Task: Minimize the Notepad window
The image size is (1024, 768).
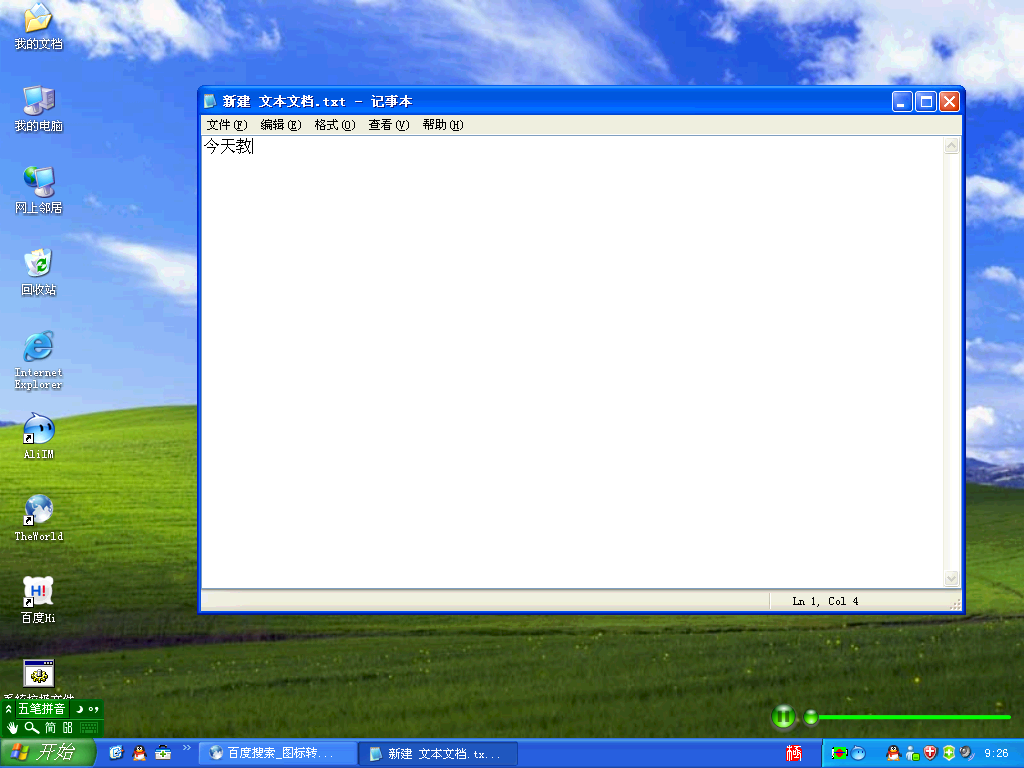Action: click(x=902, y=101)
